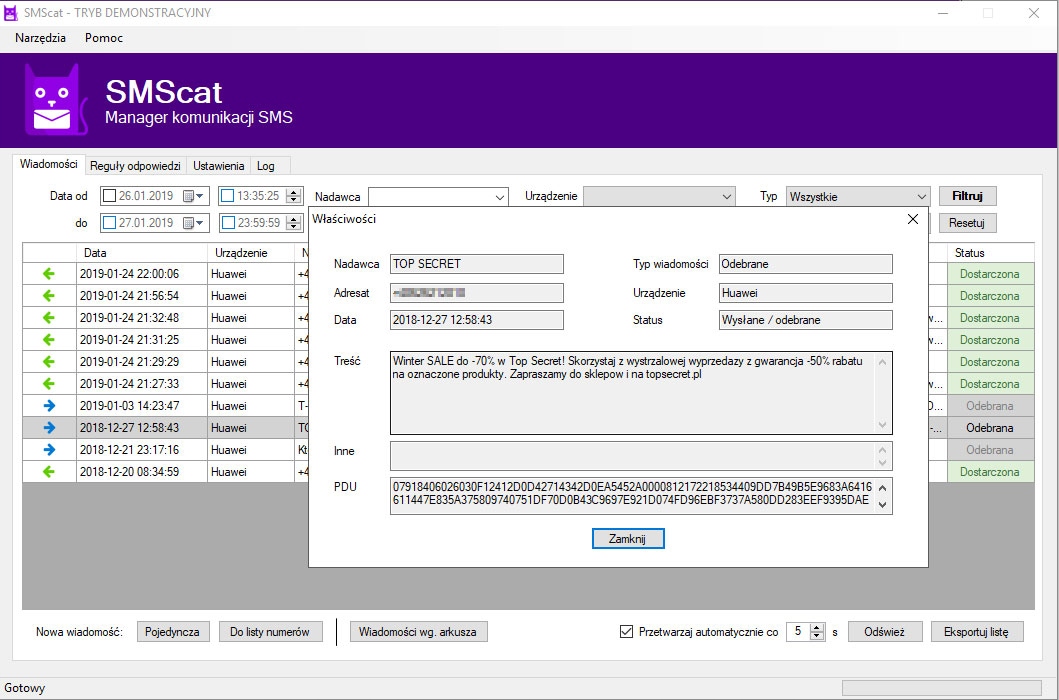The width and height of the screenshot is (1059, 700).
Task: Click green arrow icon for 2018-12-20 08:34:59 message
Action: 49,472
